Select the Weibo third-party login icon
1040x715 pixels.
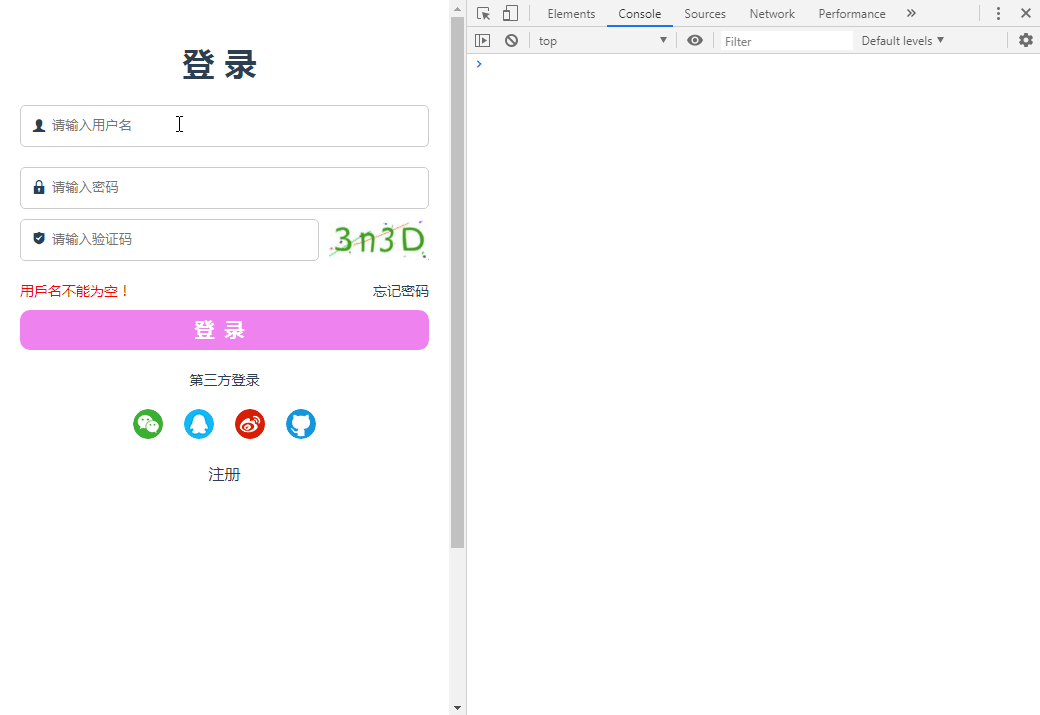coord(249,424)
